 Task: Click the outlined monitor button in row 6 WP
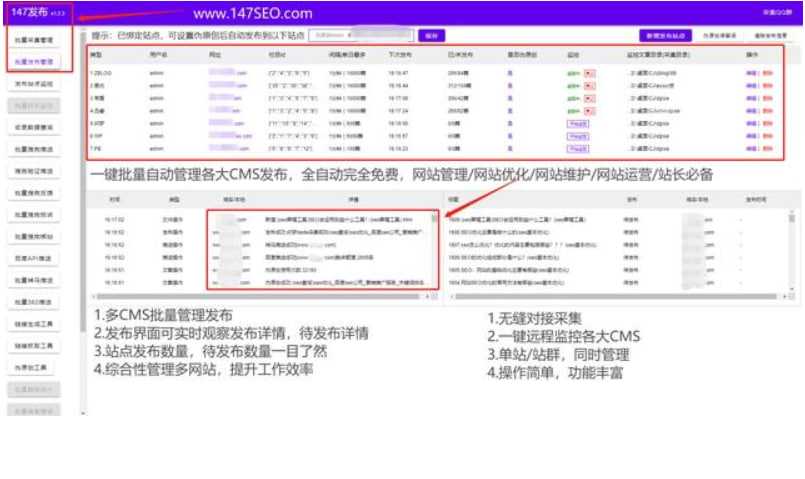[x=578, y=136]
